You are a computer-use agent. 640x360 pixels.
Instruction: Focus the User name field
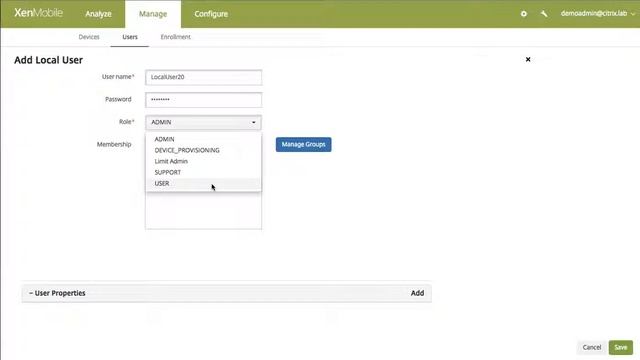203,77
